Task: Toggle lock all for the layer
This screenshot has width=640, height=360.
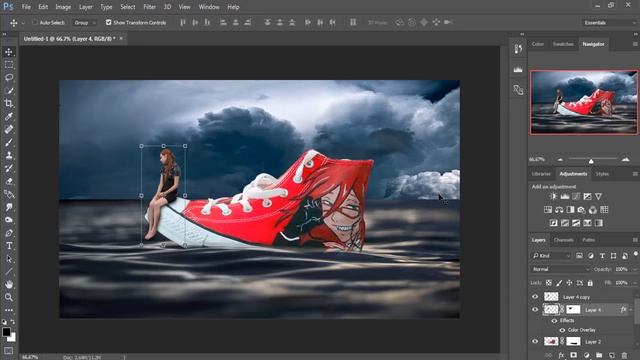Action: point(590,282)
